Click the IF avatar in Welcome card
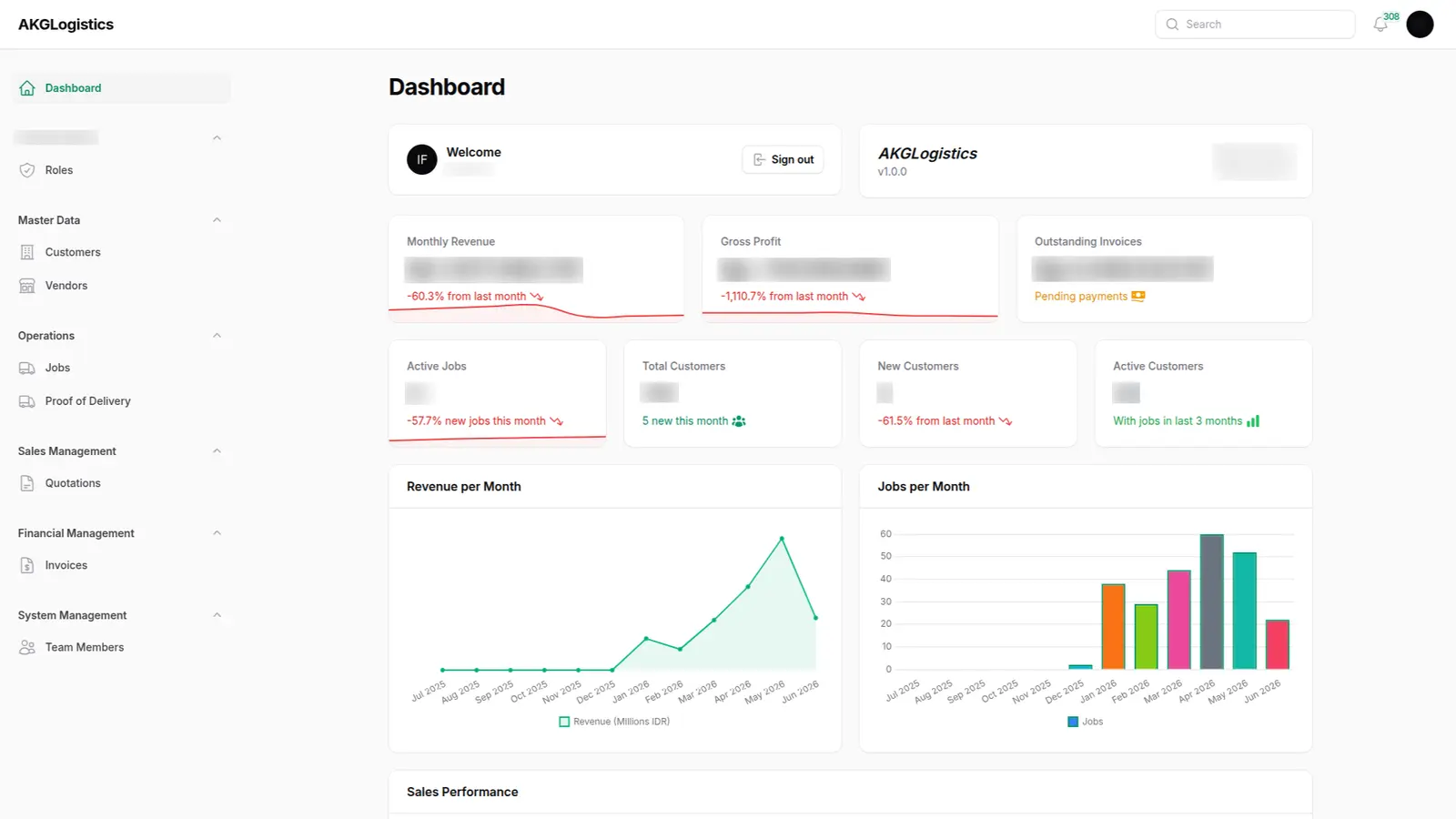The height and width of the screenshot is (819, 1456). click(421, 159)
